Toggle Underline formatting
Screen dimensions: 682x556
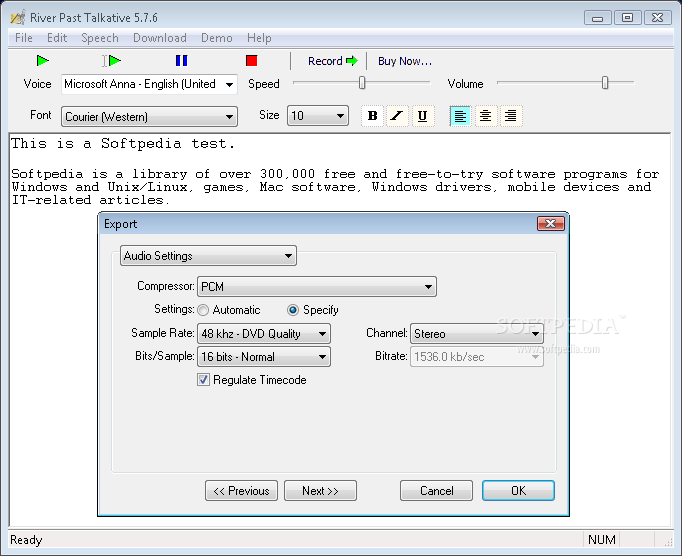pos(422,116)
